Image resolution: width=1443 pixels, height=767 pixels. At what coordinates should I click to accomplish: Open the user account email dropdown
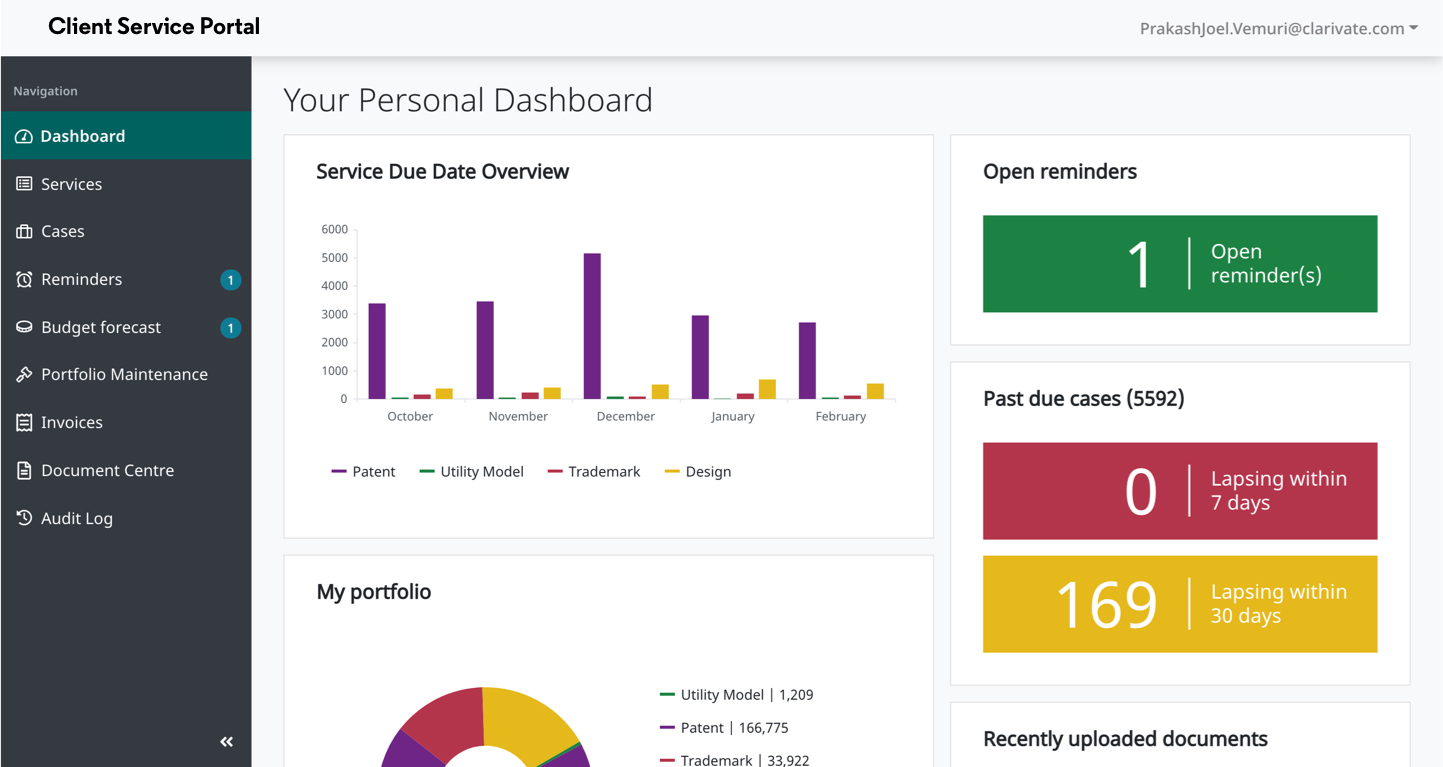tap(1278, 29)
